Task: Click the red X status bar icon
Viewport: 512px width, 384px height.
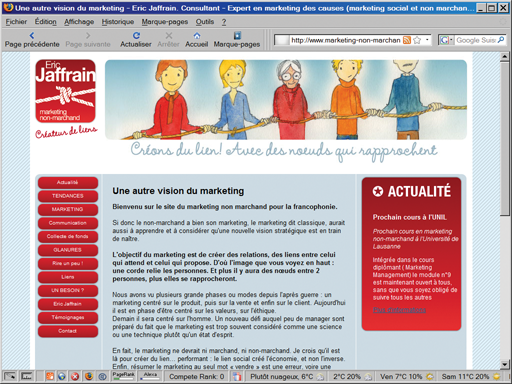Action: tap(75, 376)
